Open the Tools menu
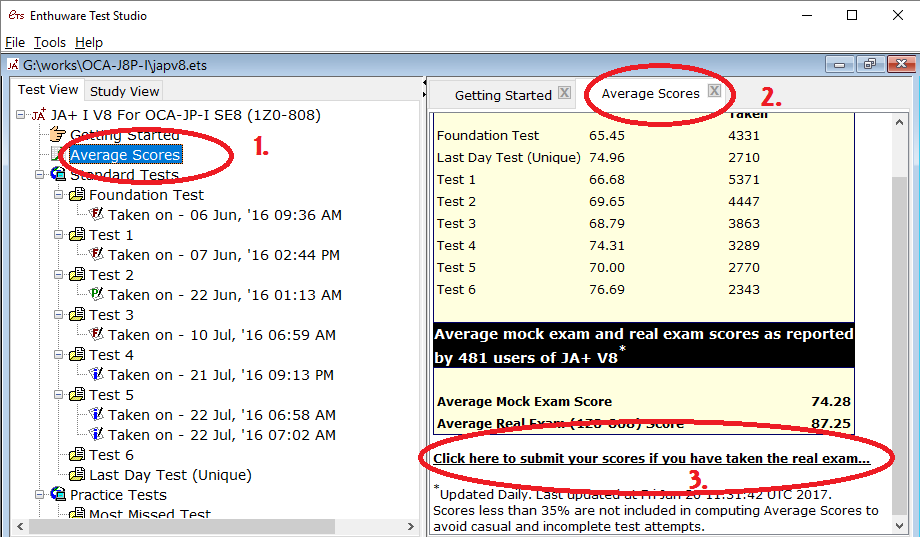 [x=50, y=42]
